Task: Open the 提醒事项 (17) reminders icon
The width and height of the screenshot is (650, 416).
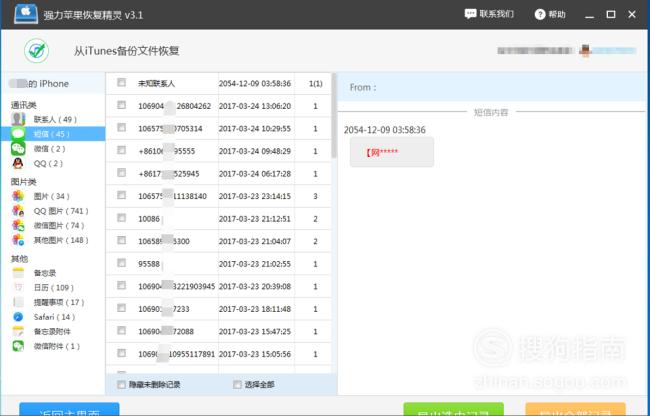Action: tap(18, 302)
